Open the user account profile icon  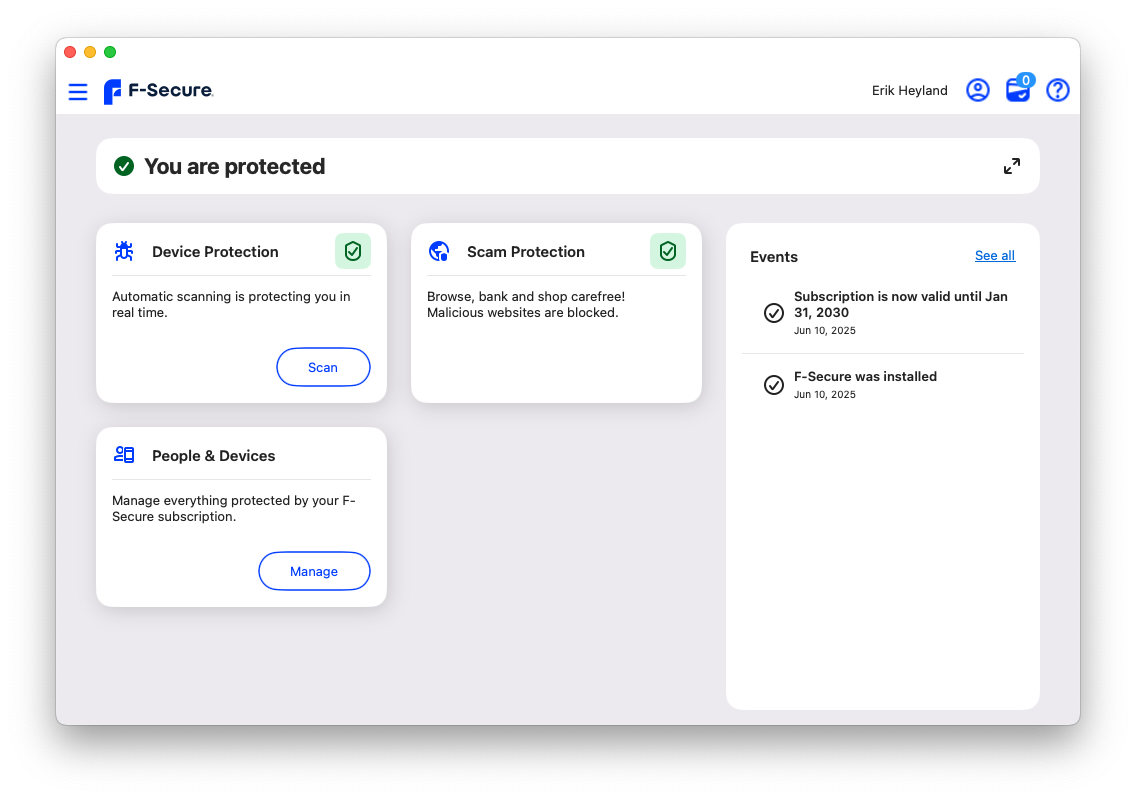click(977, 91)
